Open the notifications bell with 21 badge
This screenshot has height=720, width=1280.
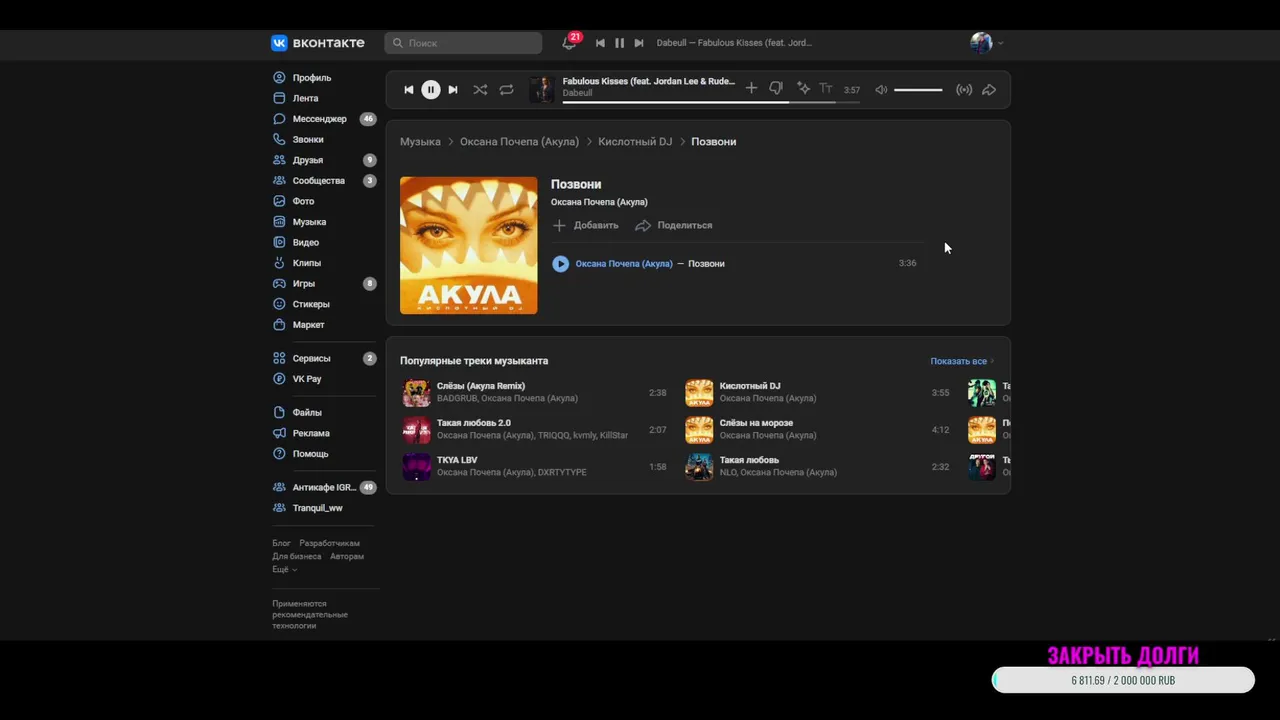pyautogui.click(x=570, y=43)
